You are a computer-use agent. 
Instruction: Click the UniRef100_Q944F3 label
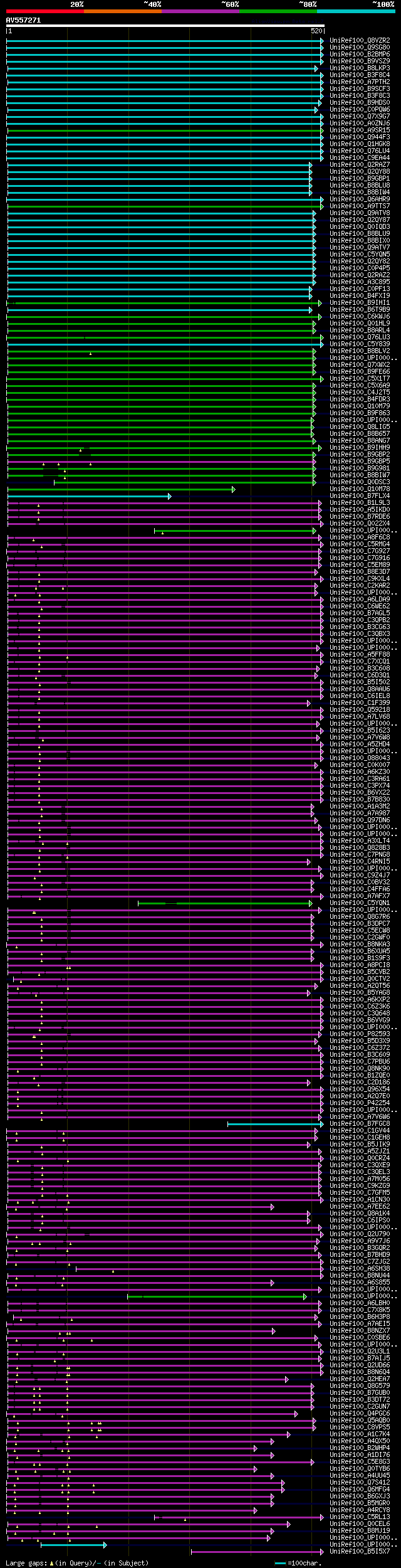click(360, 137)
